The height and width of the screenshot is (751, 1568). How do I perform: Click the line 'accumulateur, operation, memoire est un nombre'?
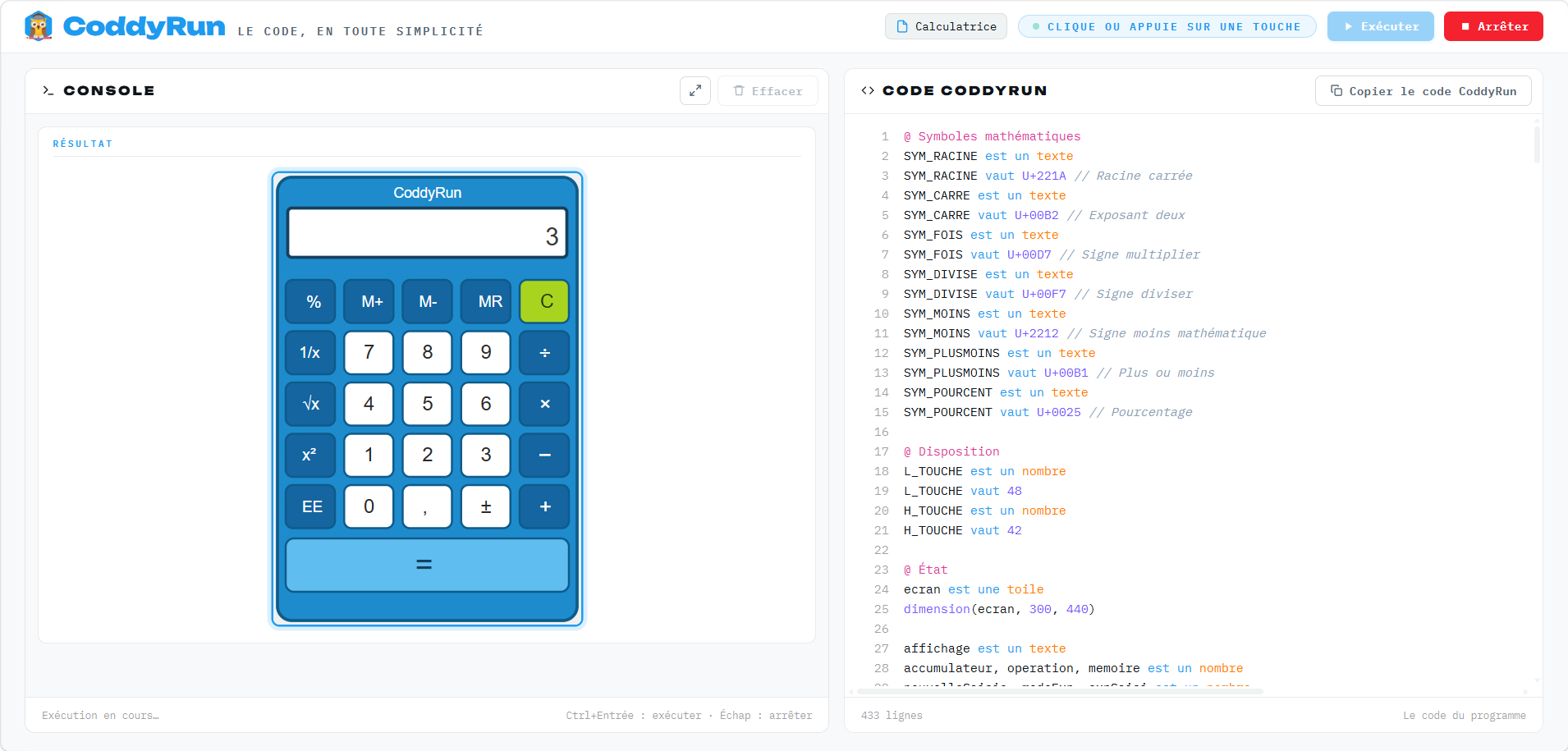pyautogui.click(x=1073, y=668)
